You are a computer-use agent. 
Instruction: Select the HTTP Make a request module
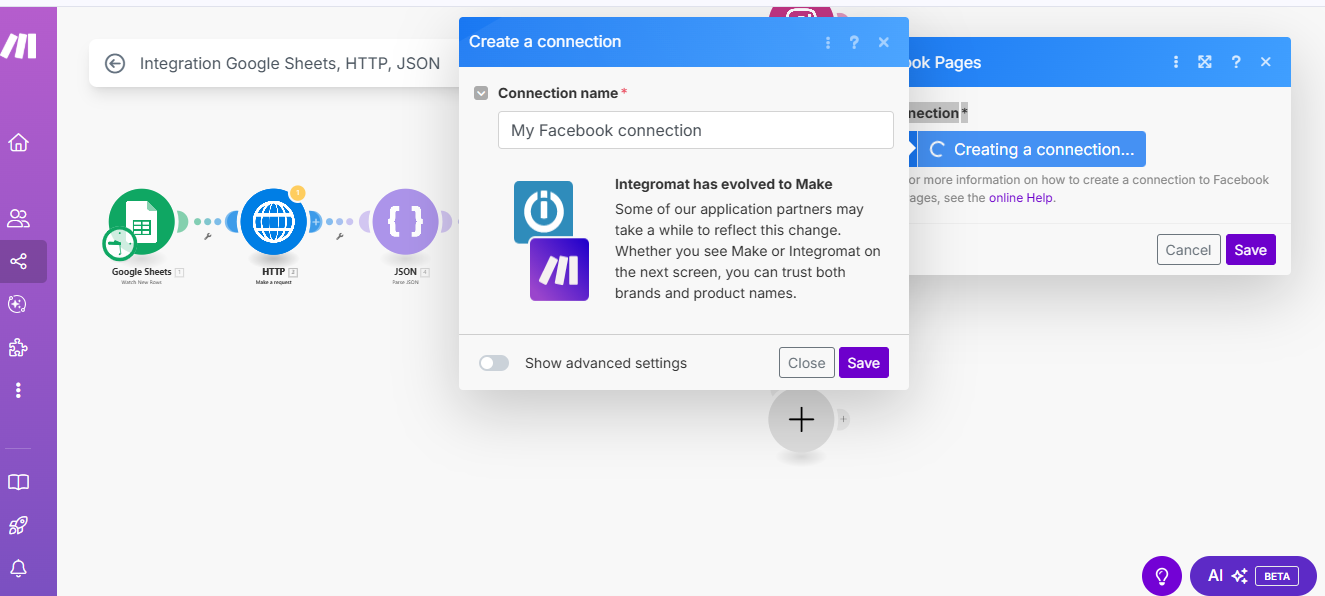pos(273,222)
